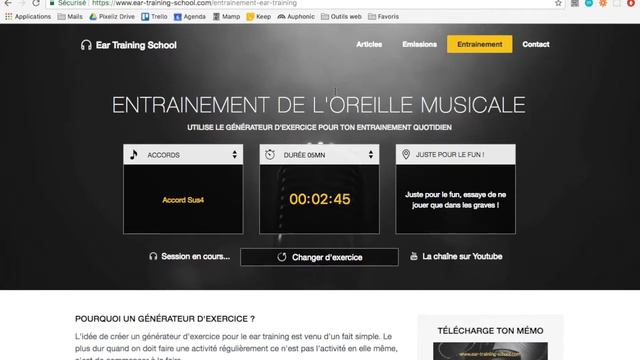The height and width of the screenshot is (360, 640).
Task: Bookmark the page with the star icon
Action: (x=558, y=3)
